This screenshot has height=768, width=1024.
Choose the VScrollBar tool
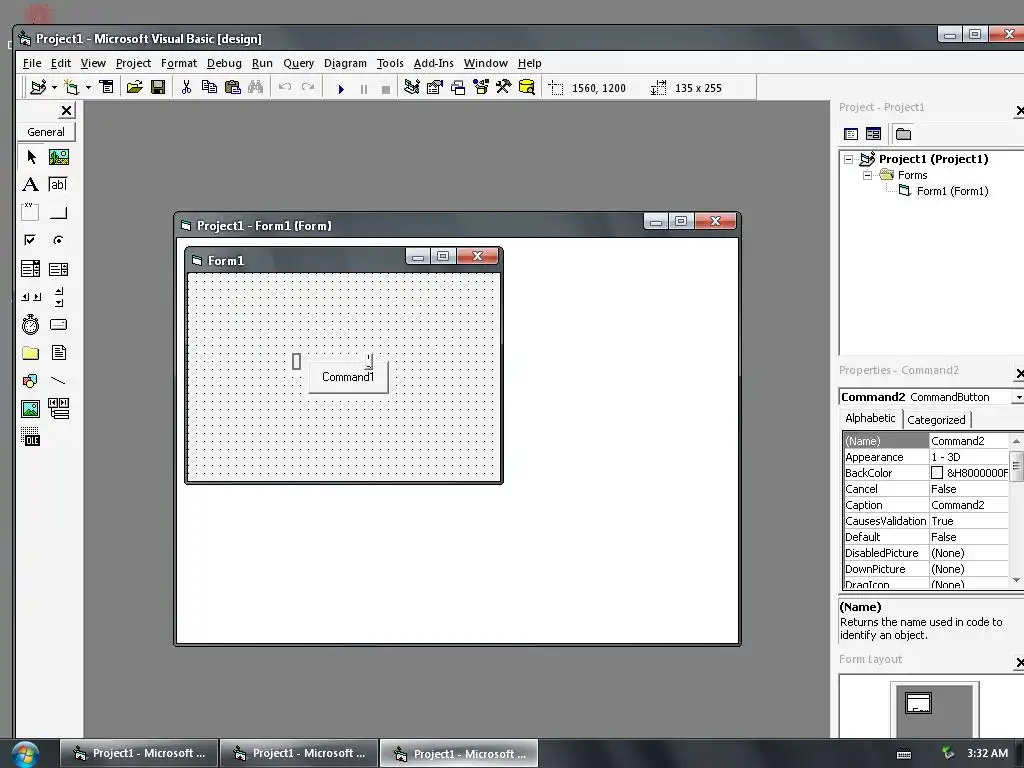point(59,296)
